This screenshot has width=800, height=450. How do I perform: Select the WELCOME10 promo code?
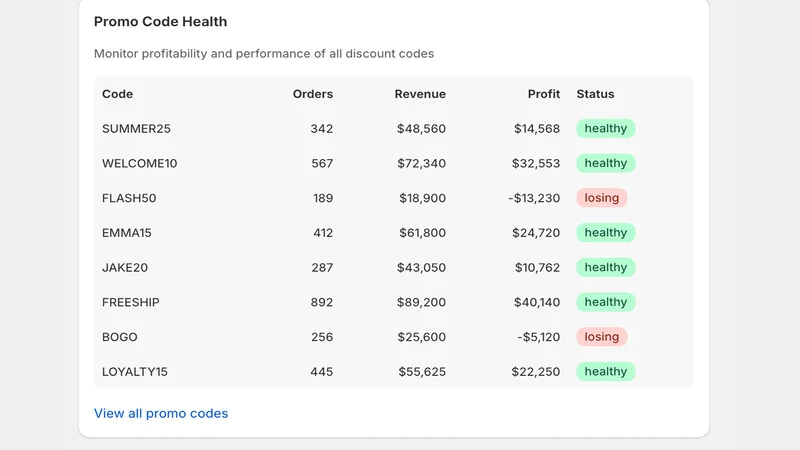pos(139,163)
